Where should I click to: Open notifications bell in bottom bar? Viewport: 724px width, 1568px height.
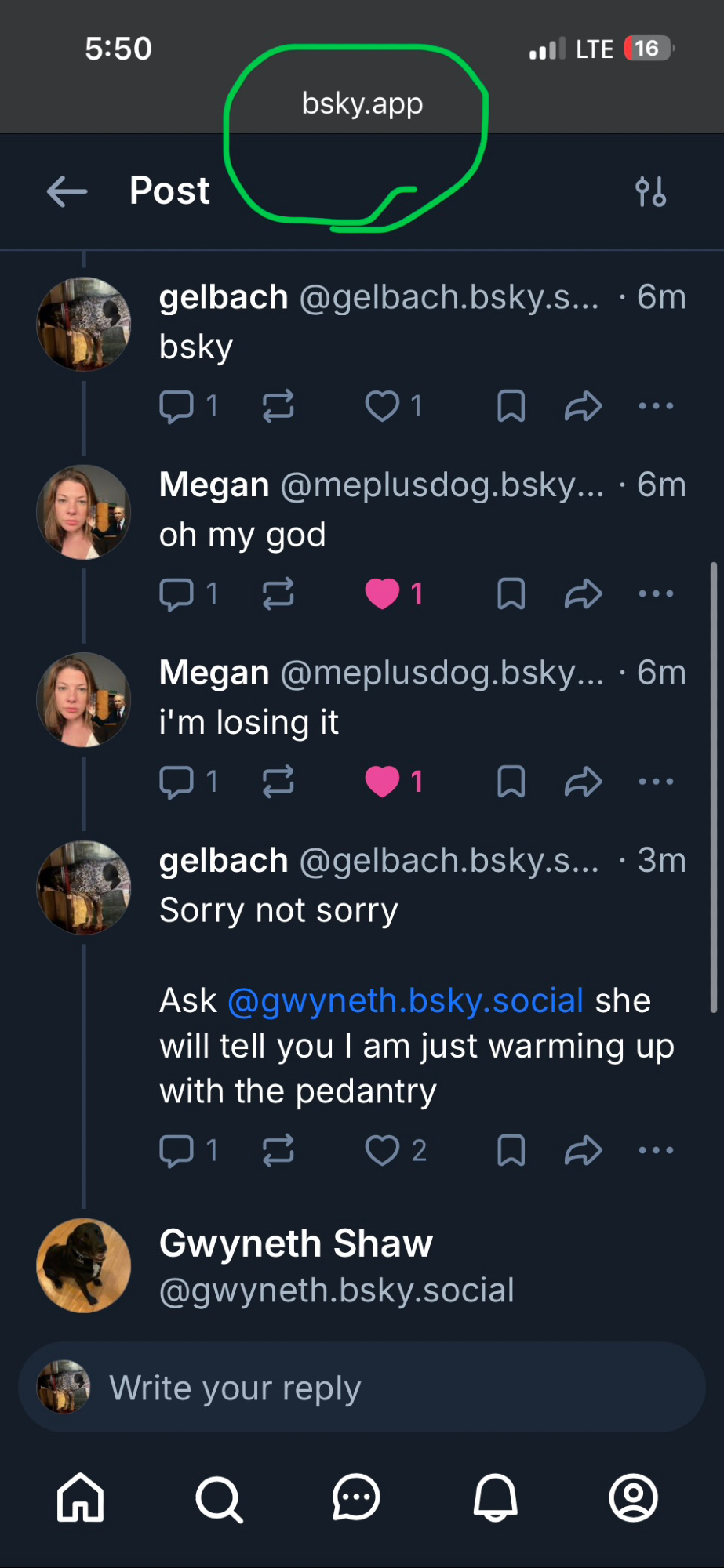tap(495, 1497)
